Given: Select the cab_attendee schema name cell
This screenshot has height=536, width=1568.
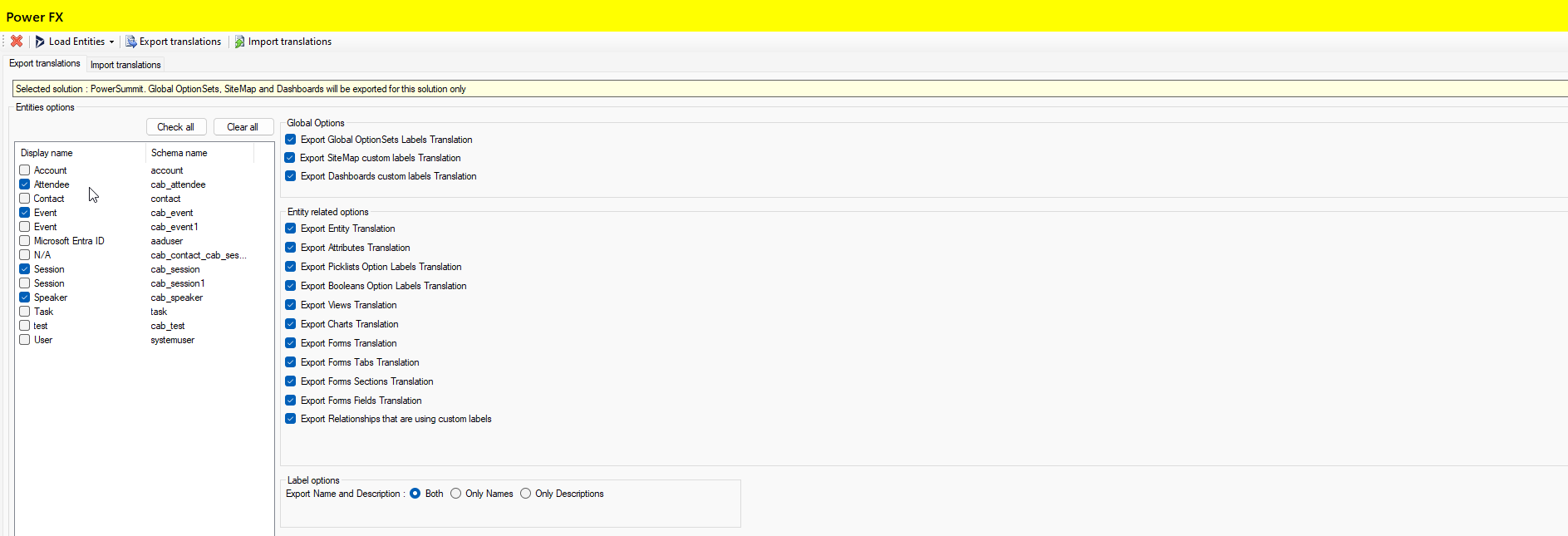Looking at the screenshot, I should pos(178,184).
